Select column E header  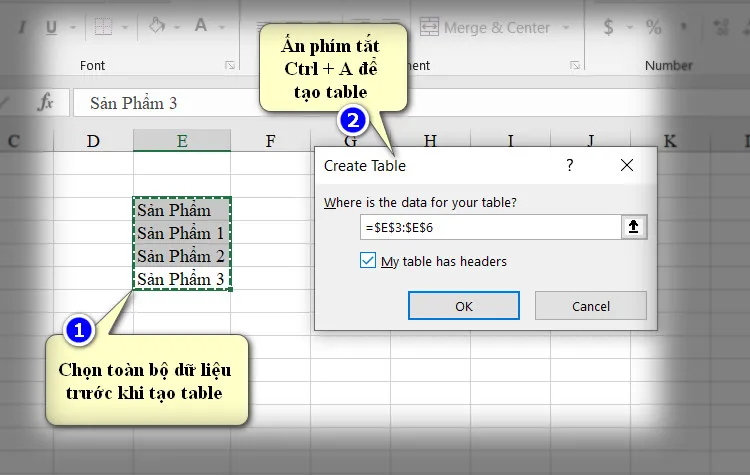[181, 141]
